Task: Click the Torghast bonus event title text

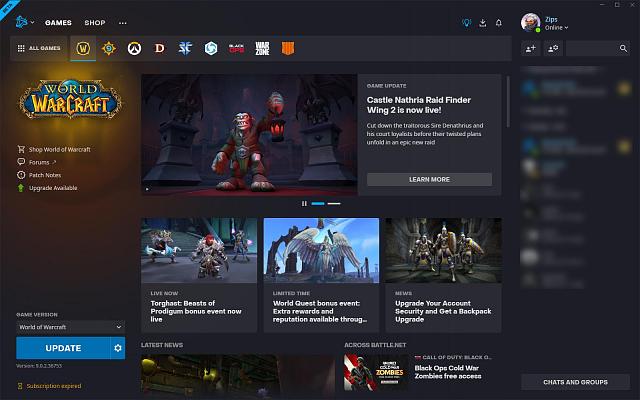Action: [x=196, y=311]
